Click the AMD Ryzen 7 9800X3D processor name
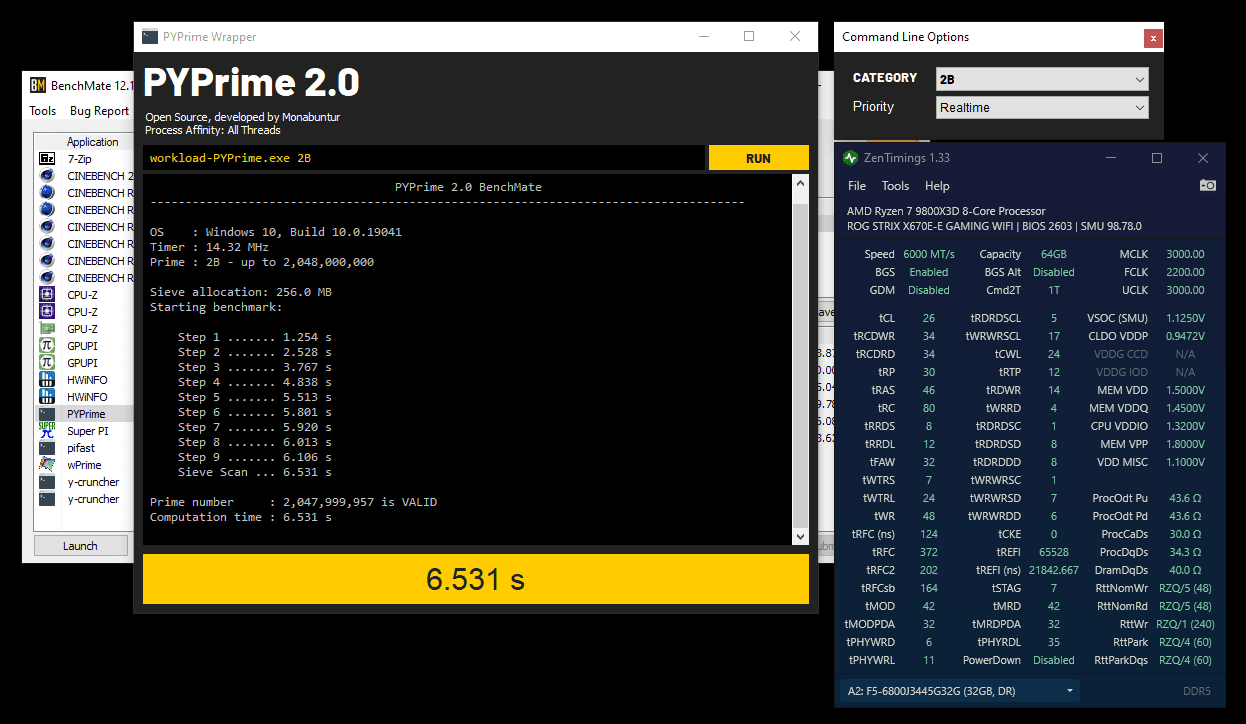 pos(946,211)
